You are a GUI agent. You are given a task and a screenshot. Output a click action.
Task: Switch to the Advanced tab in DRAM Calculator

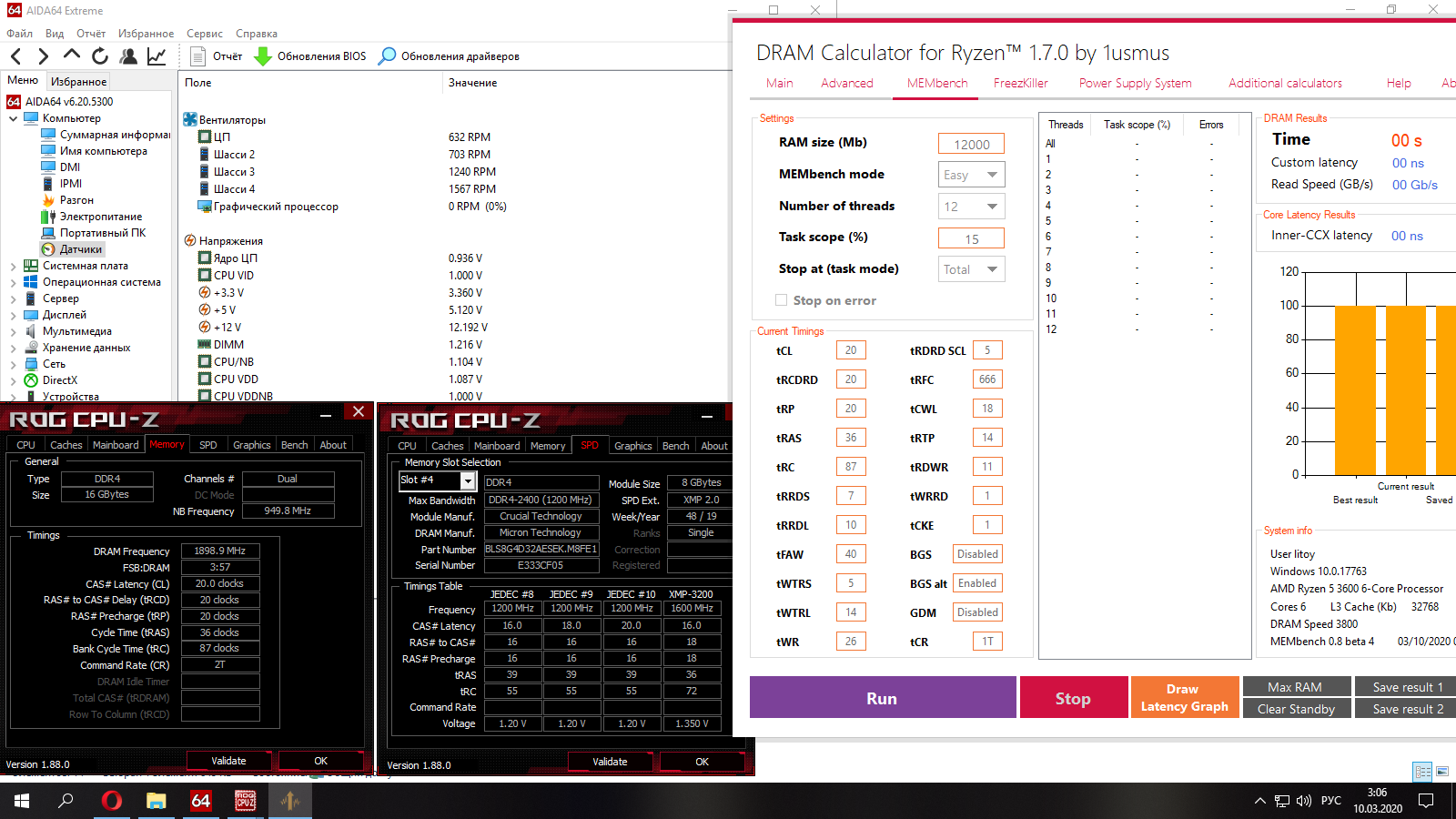click(847, 83)
